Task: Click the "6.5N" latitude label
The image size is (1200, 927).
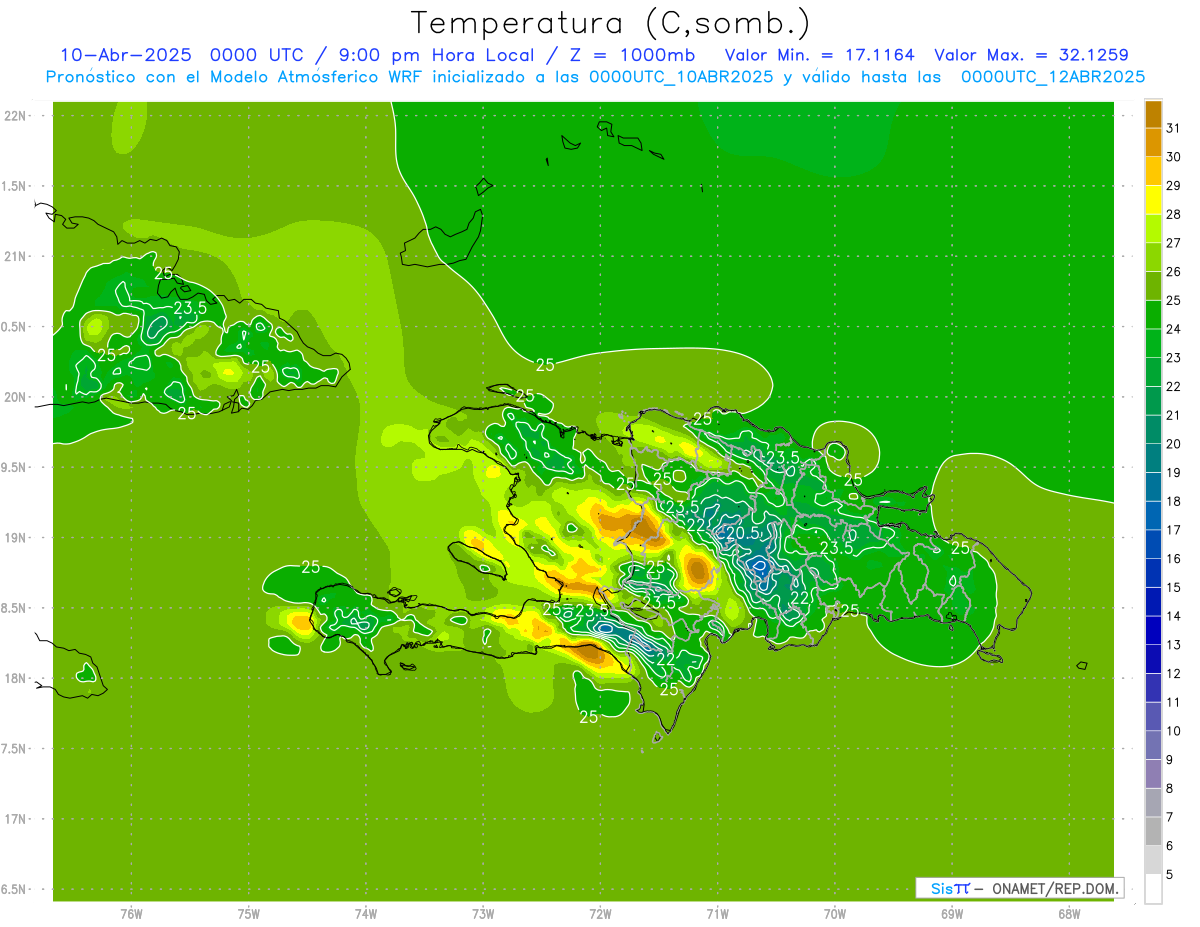Action: (x=15, y=890)
